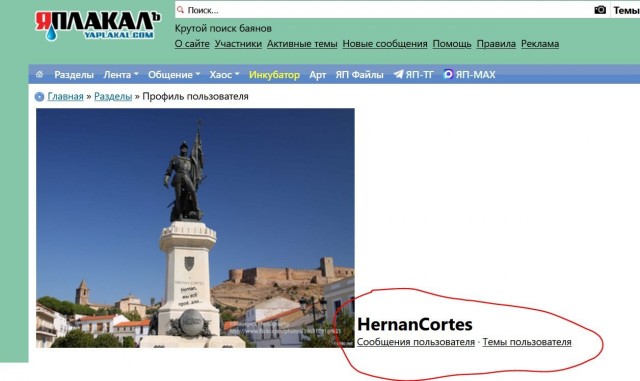640x381 pixels.
Task: Go to the home page icon in the blue nav bar
Action: (40, 74)
